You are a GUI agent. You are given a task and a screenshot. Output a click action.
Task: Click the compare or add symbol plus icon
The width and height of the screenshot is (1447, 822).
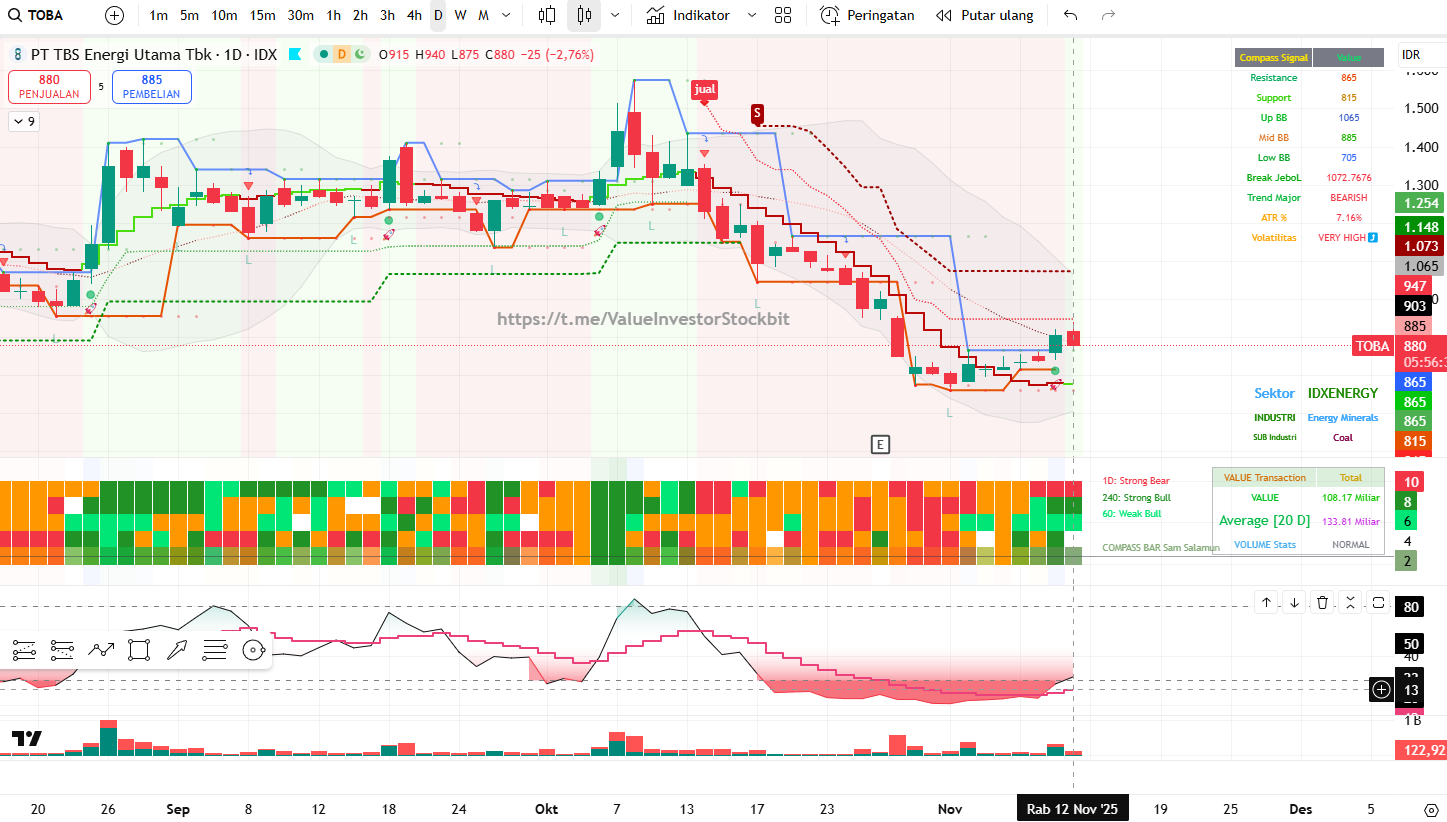[x=115, y=15]
